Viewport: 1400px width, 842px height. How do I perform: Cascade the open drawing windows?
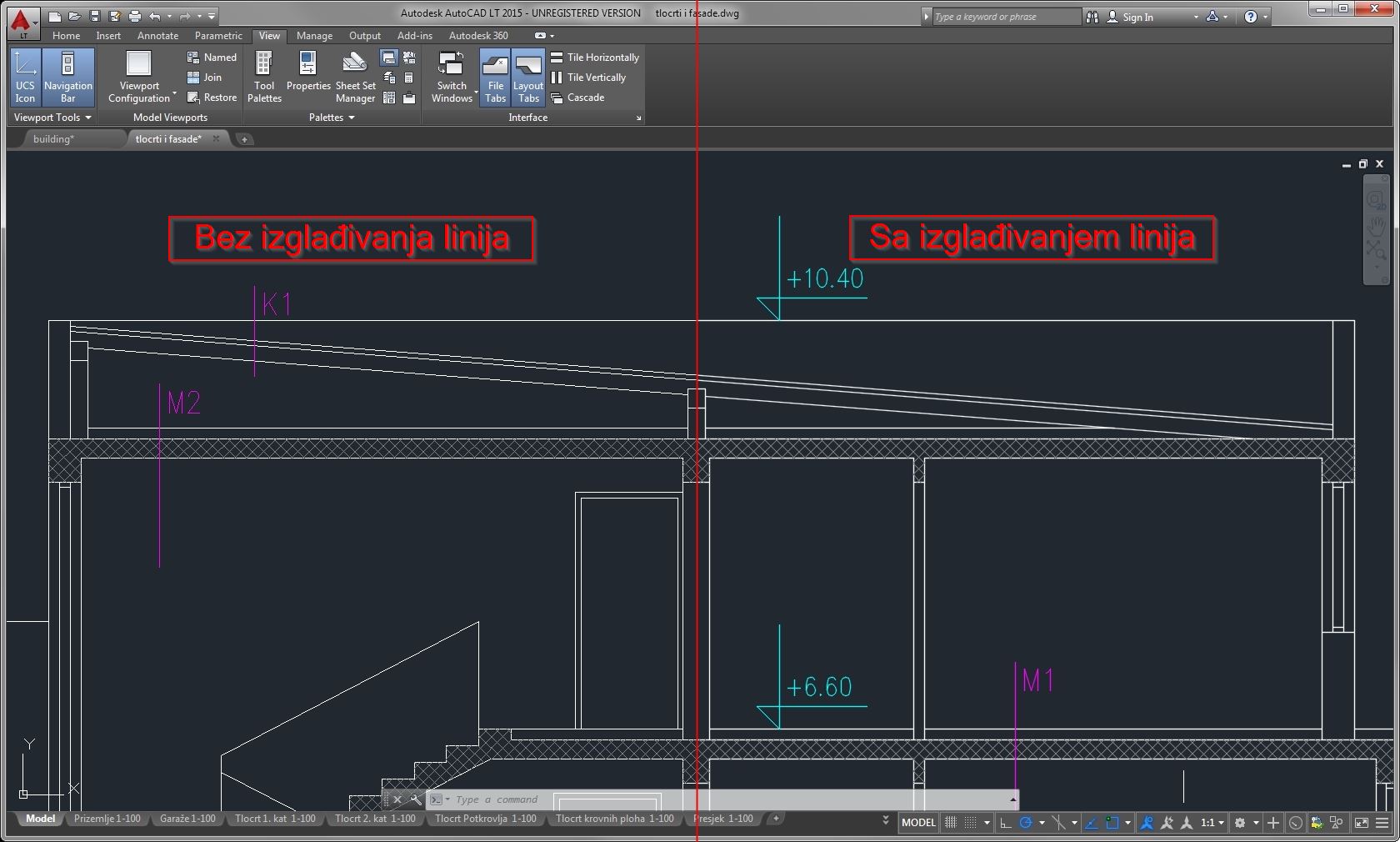coord(557,98)
